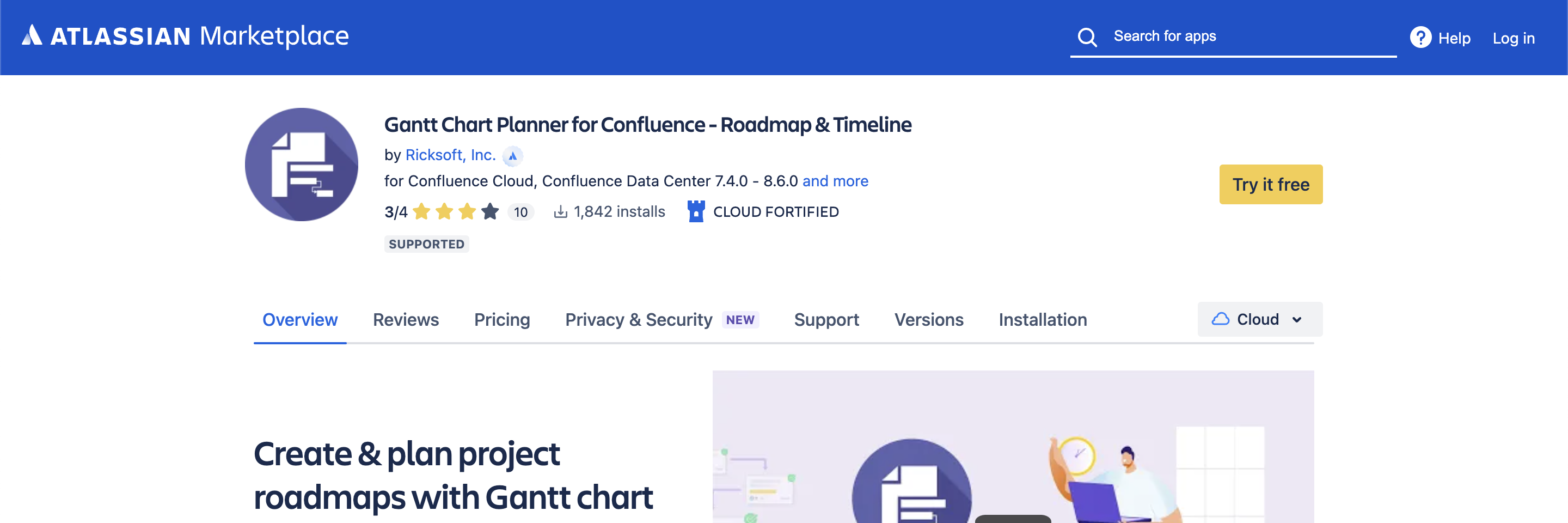1568x523 pixels.
Task: Click the Gantt Chart Planner app logo
Action: (x=301, y=165)
